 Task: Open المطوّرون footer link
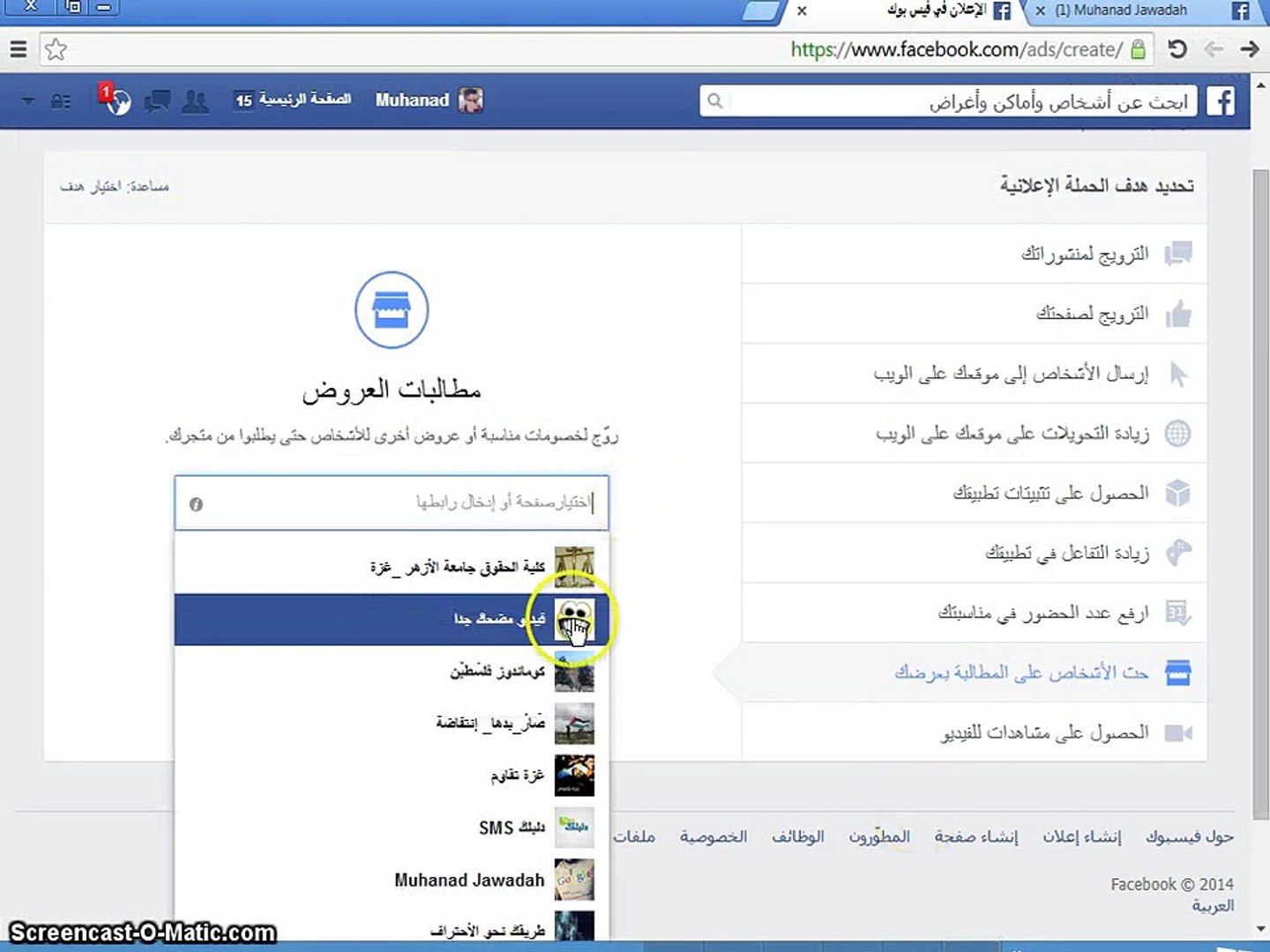[x=879, y=837]
